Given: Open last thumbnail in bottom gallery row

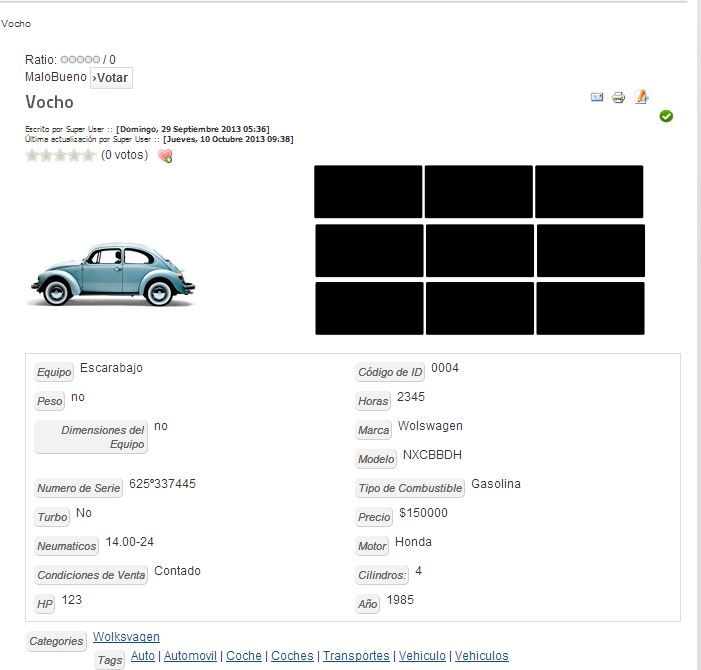Looking at the screenshot, I should pyautogui.click(x=590, y=308).
